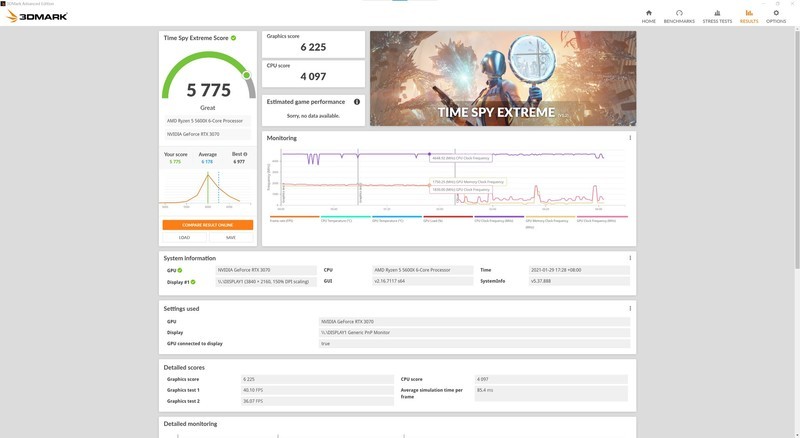The width and height of the screenshot is (800, 438).
Task: Click the Time Spy Extreme banner image
Action: 502,78
